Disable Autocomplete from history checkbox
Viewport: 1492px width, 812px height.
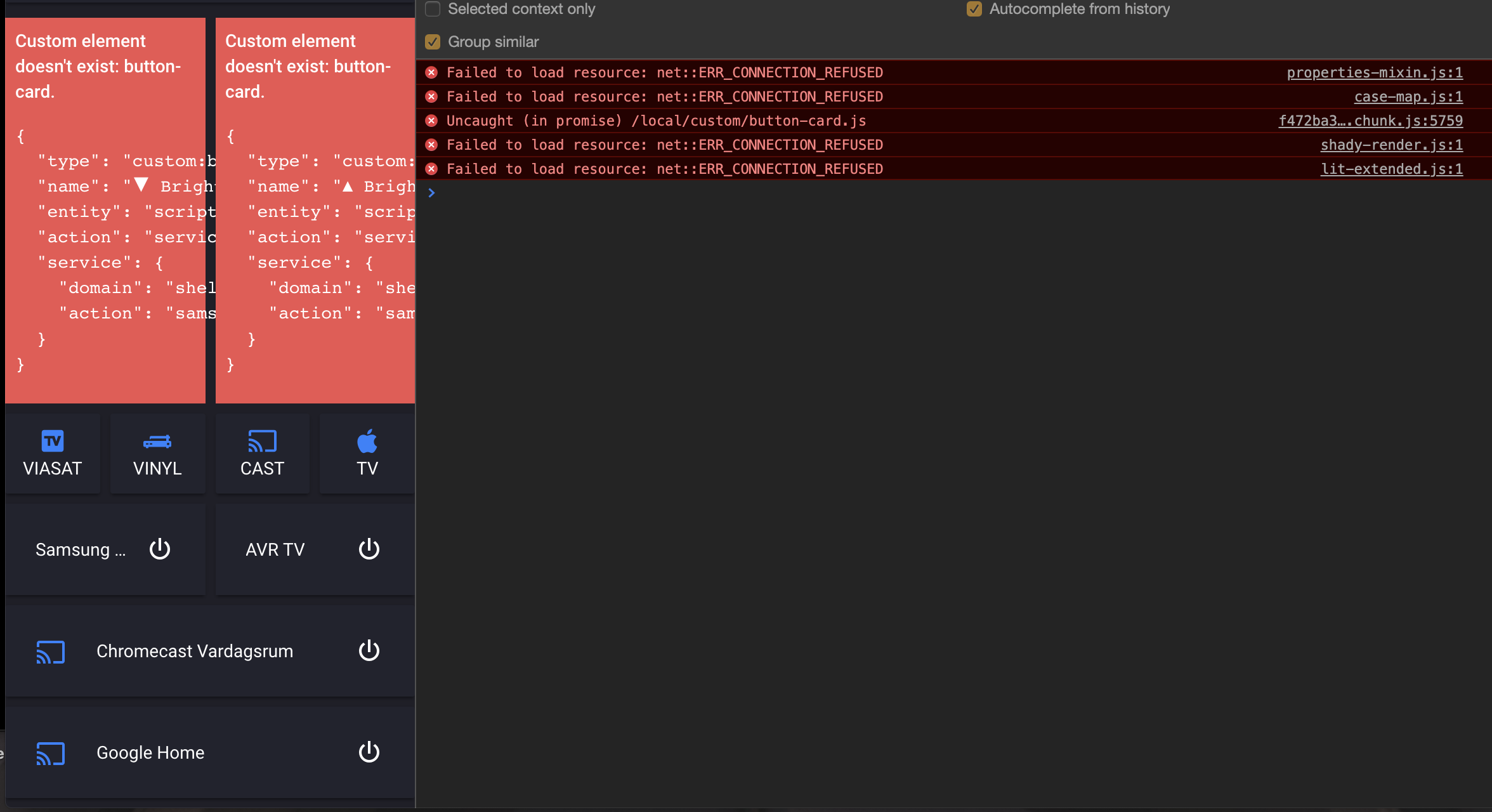coord(974,9)
